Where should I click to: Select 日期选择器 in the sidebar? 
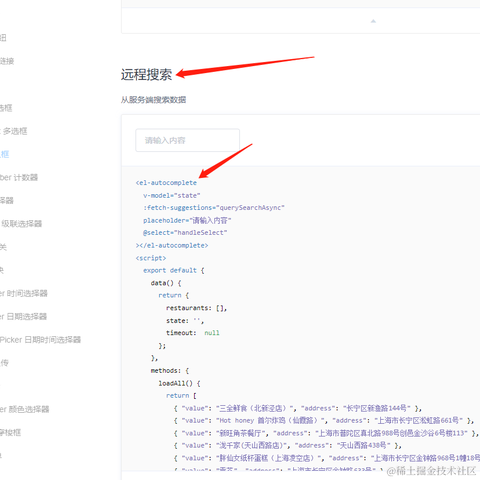pos(24,316)
